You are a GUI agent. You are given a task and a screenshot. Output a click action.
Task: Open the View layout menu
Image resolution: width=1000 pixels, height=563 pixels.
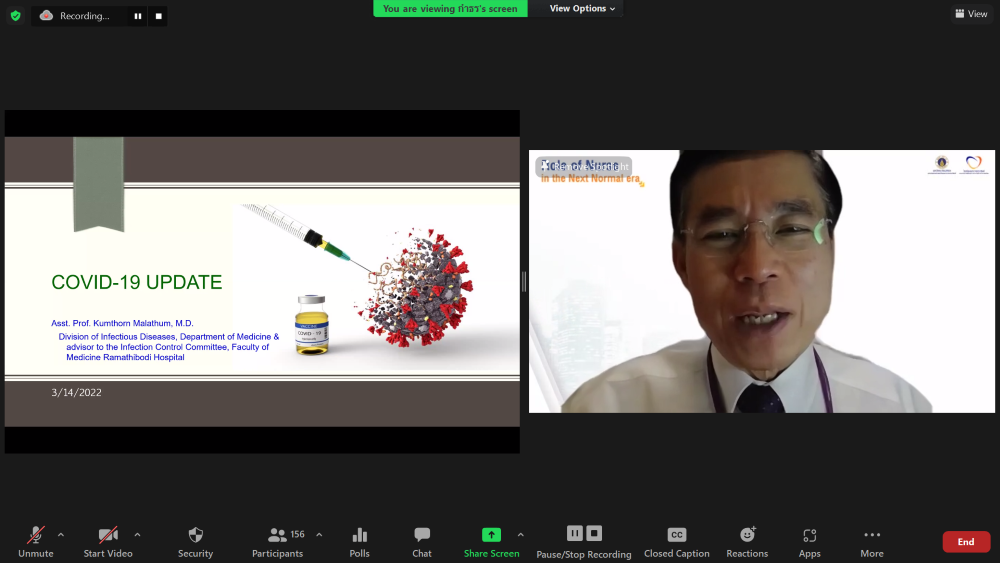971,14
